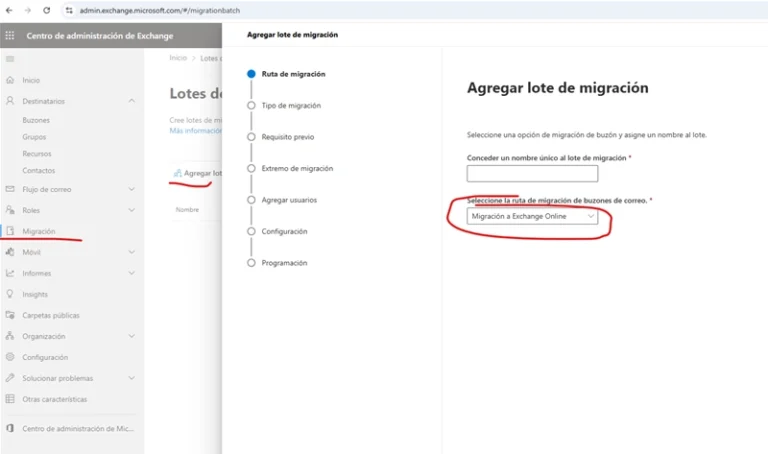Expand the Roles chevron
The height and width of the screenshot is (454, 768).
(131, 210)
